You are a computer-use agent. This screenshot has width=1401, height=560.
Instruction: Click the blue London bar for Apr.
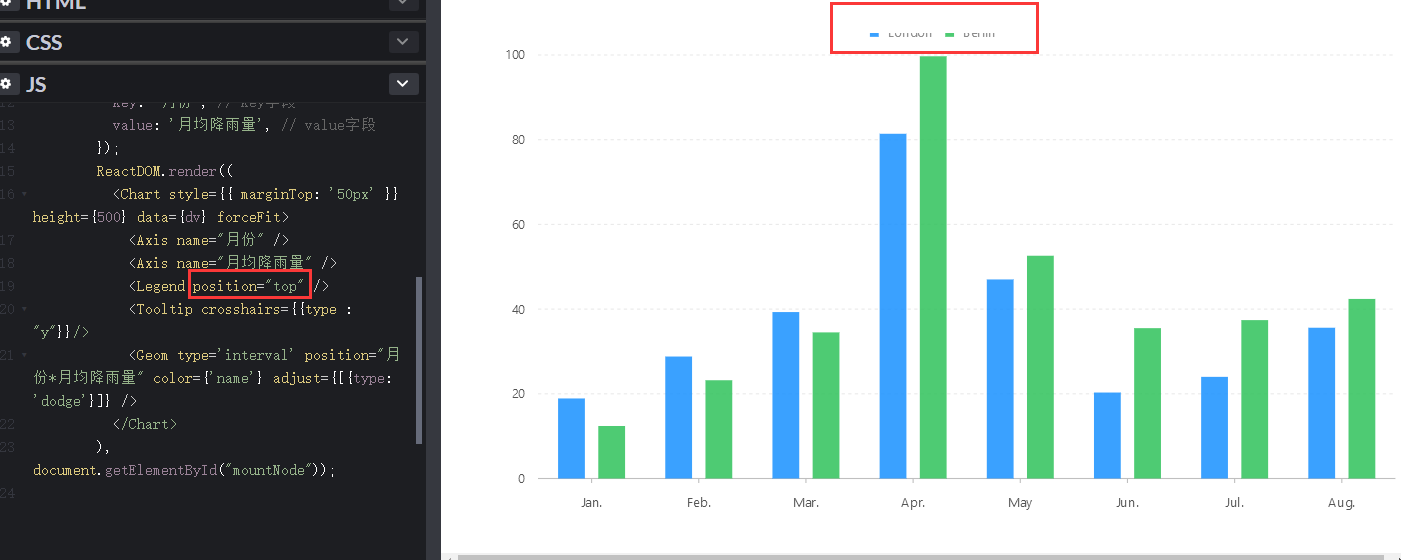[x=893, y=306]
